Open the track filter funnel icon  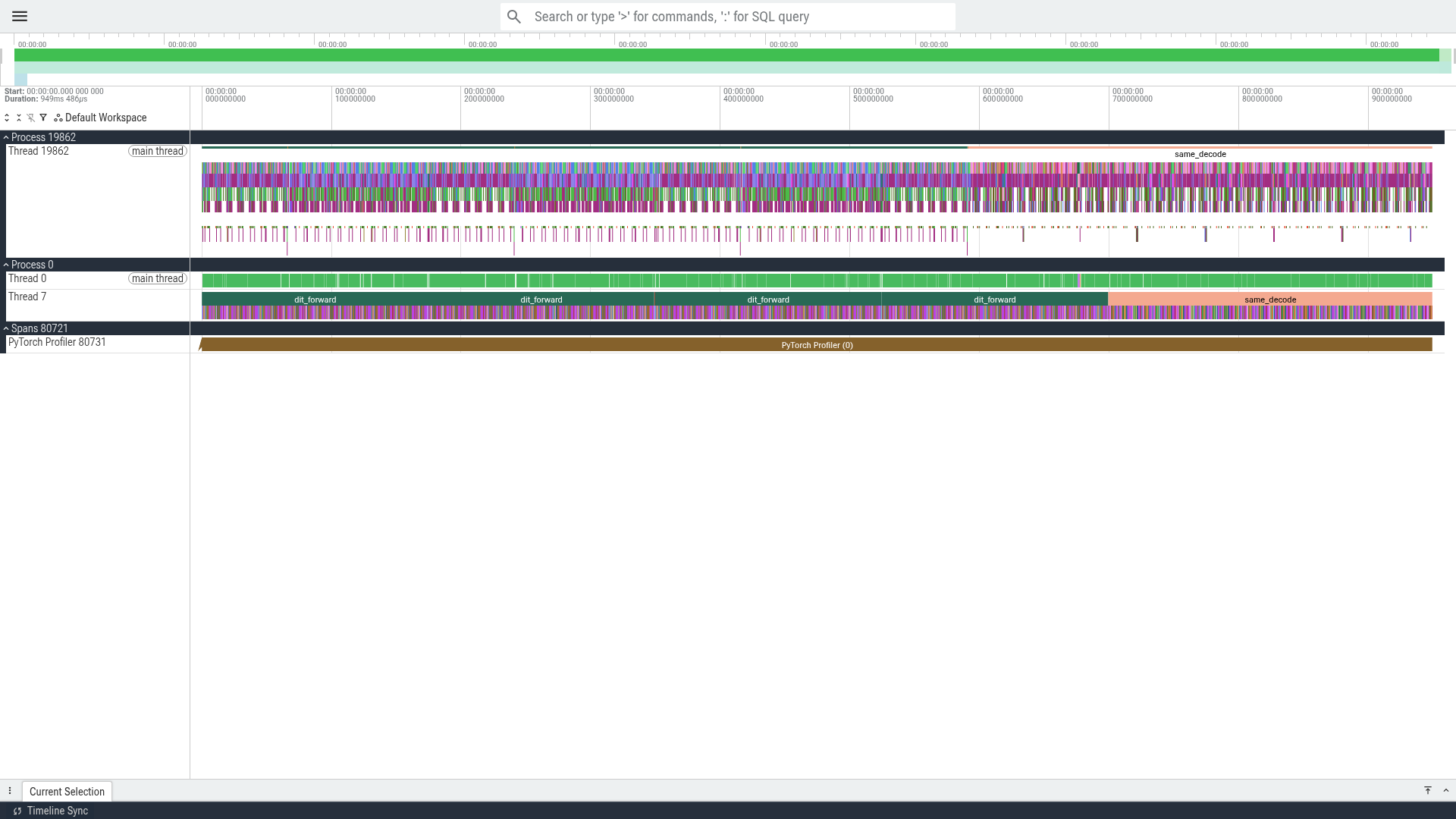(x=43, y=118)
